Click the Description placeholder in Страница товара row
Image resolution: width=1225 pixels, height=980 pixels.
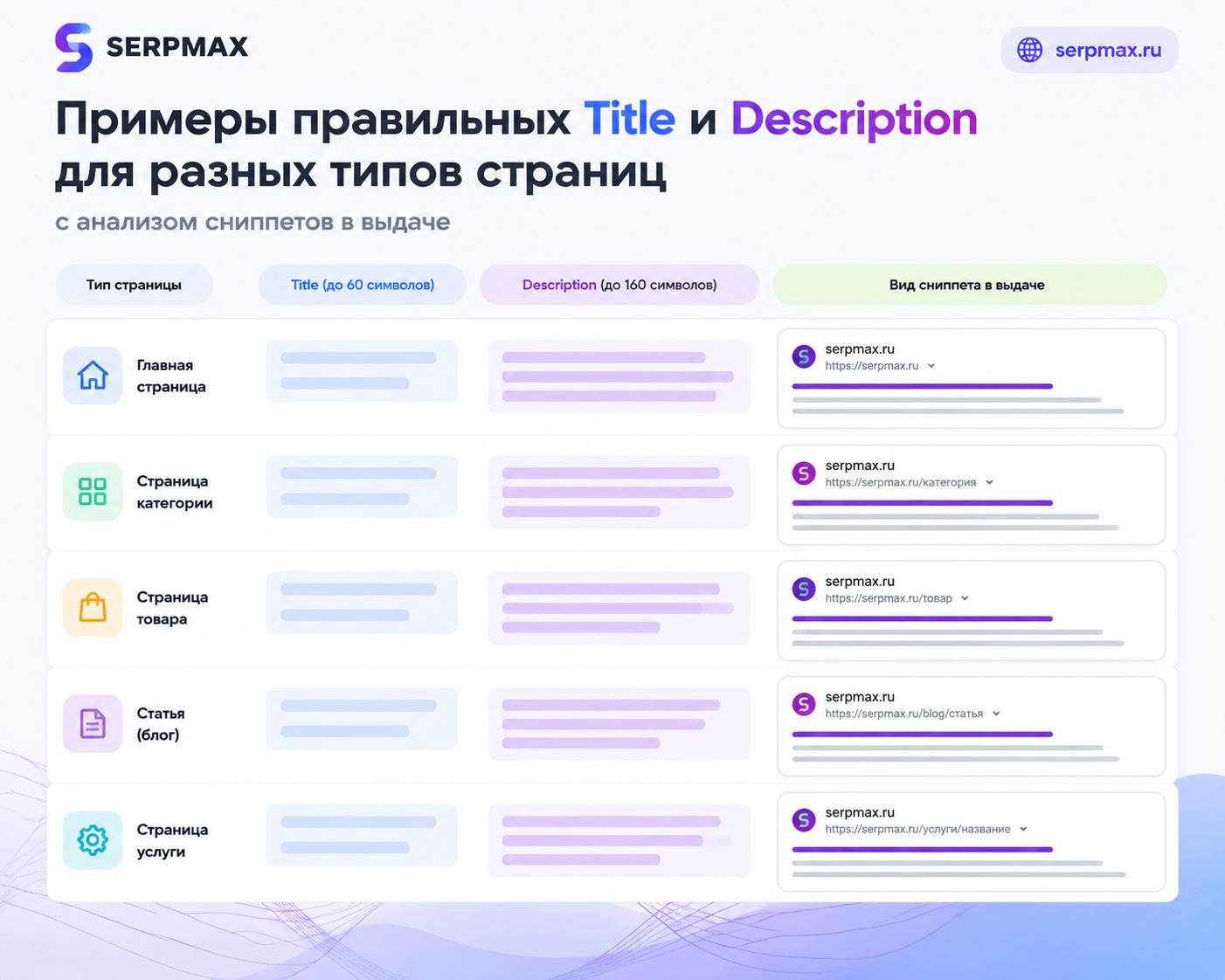(x=619, y=608)
